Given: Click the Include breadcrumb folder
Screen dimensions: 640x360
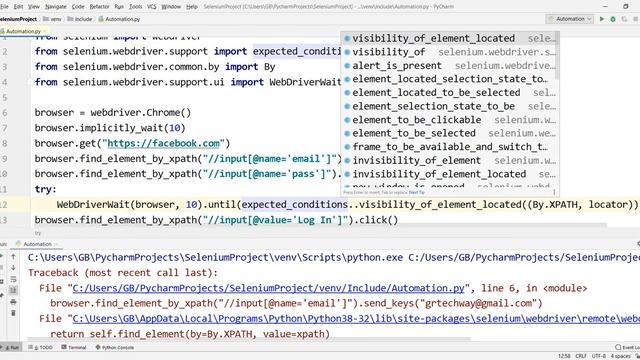Looking at the screenshot, I should [80, 19].
